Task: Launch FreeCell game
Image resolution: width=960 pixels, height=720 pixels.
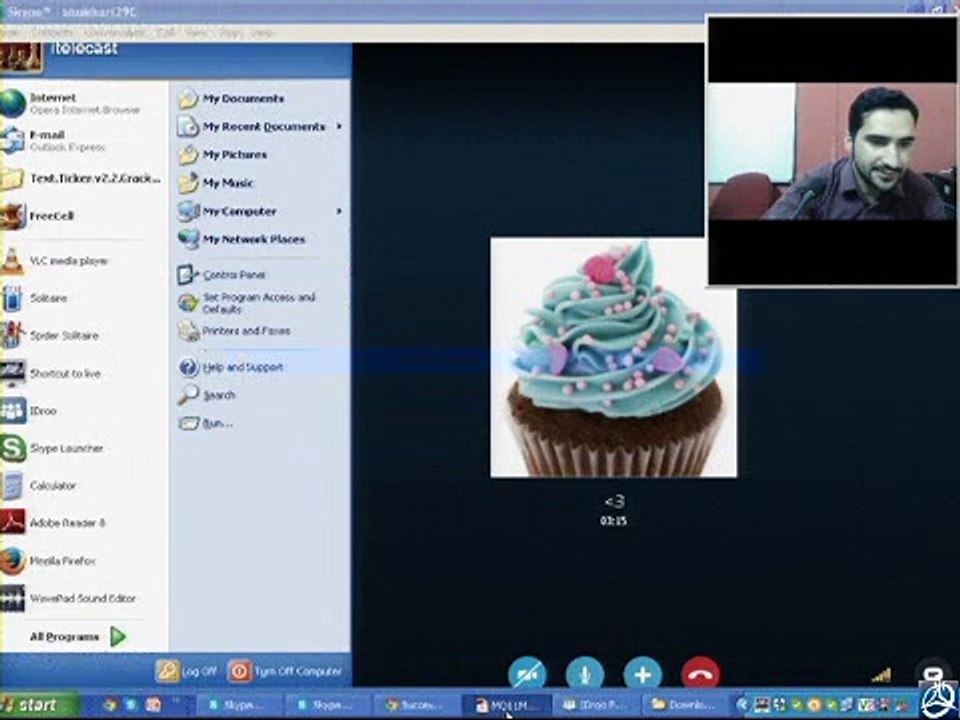Action: pyautogui.click(x=84, y=216)
